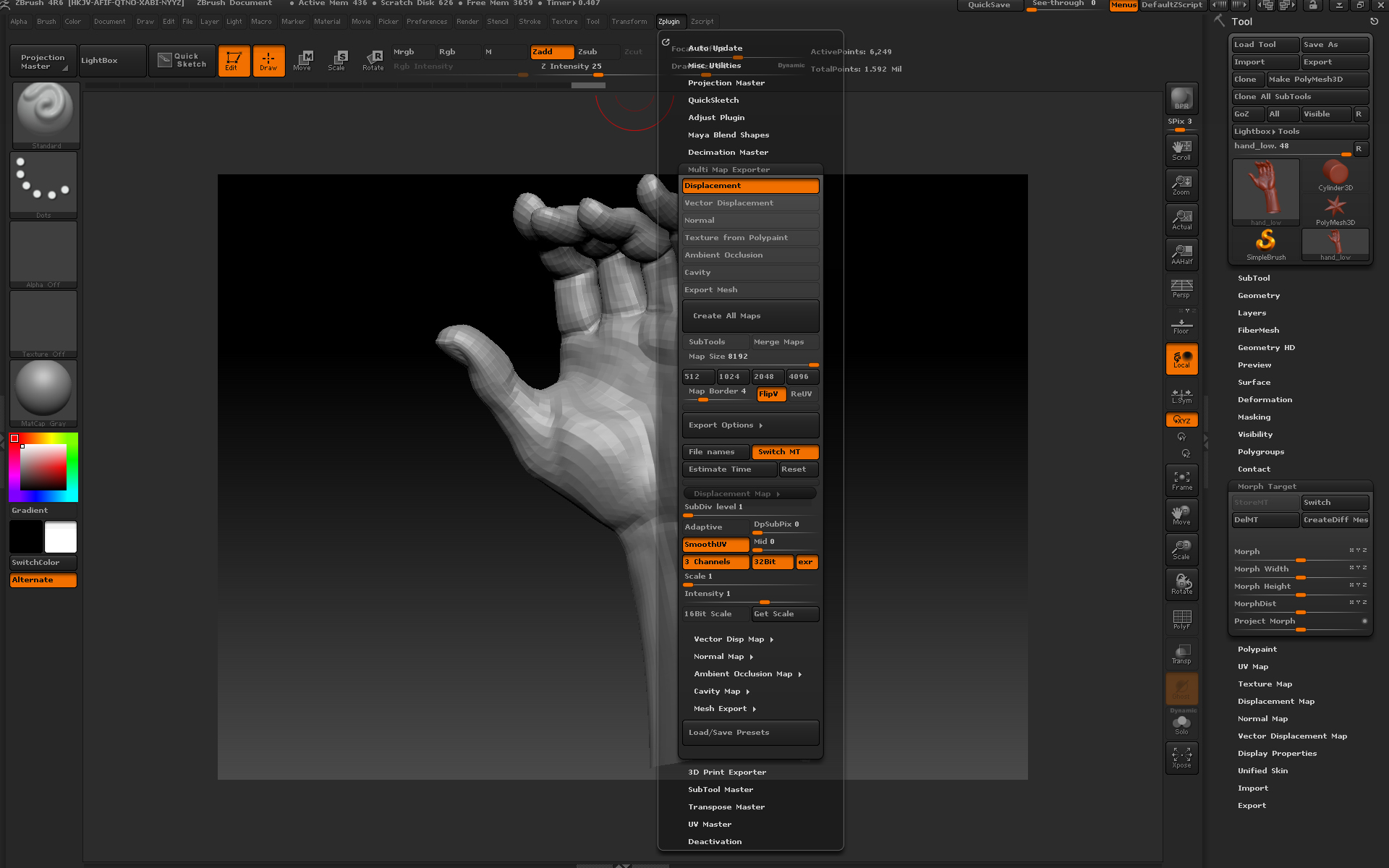The height and width of the screenshot is (868, 1389).
Task: Open Quick Sketch
Action: coord(182,61)
